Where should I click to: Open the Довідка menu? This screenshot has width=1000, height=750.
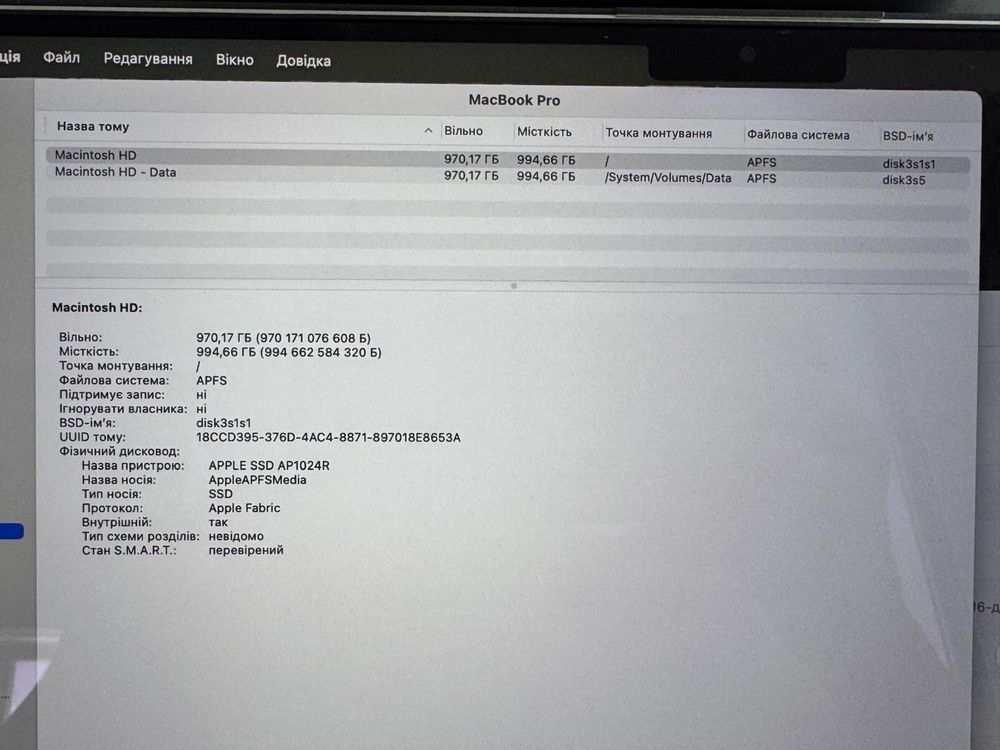click(x=304, y=61)
